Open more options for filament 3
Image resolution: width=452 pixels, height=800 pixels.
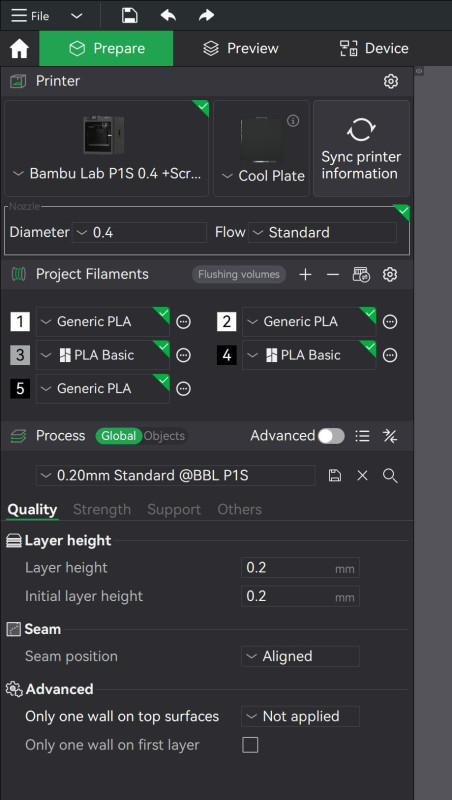[184, 355]
